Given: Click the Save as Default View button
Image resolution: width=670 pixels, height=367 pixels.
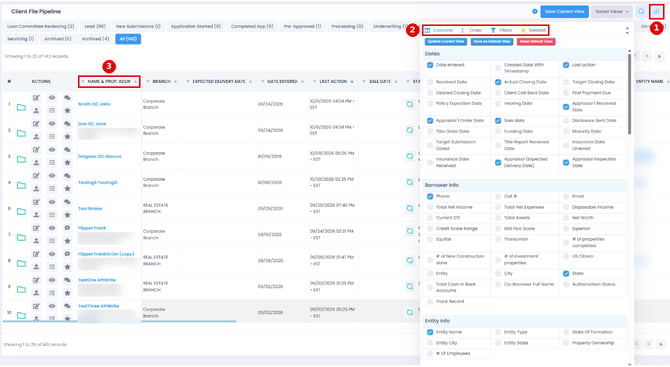Looking at the screenshot, I should [x=491, y=42].
